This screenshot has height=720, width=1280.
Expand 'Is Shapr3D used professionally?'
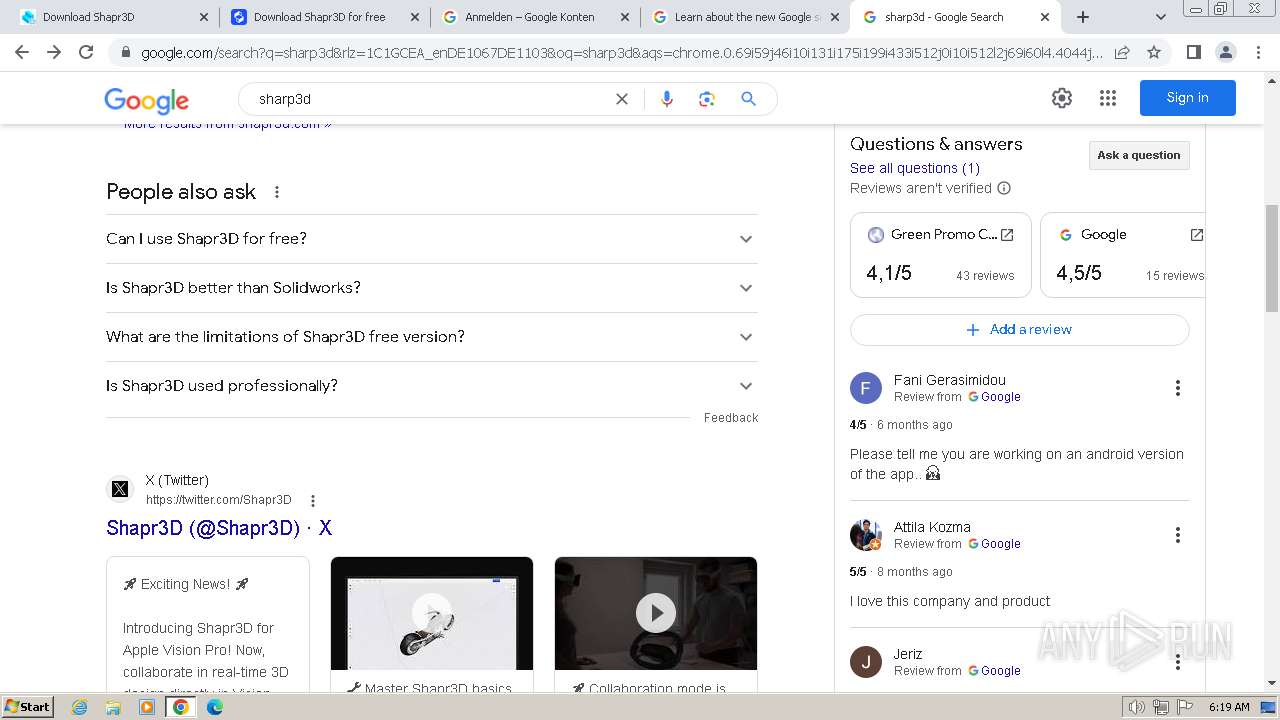[x=432, y=386]
